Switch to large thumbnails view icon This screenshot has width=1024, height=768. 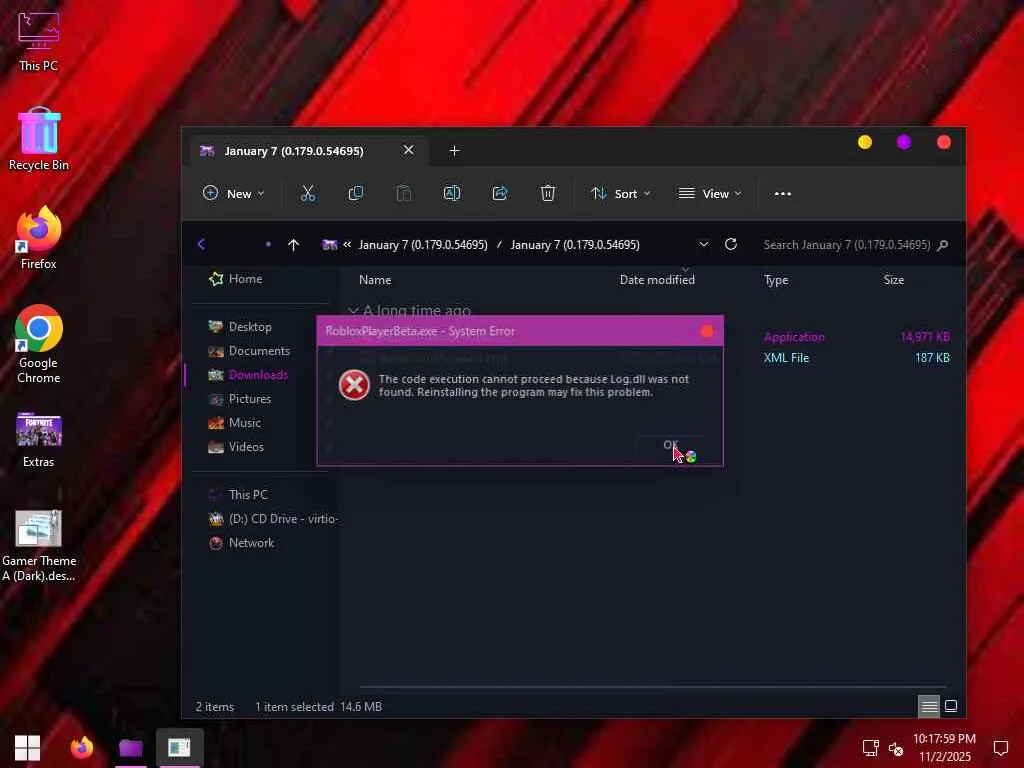tap(952, 706)
